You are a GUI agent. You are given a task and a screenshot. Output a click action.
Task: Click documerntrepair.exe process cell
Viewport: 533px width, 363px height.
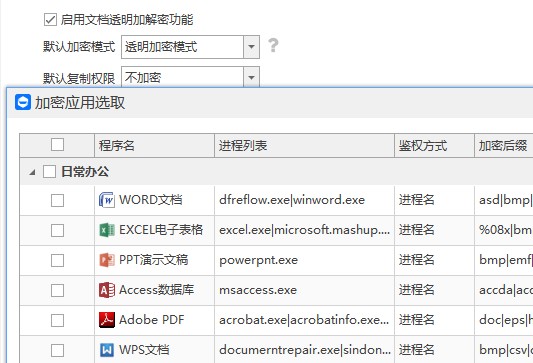(305, 350)
